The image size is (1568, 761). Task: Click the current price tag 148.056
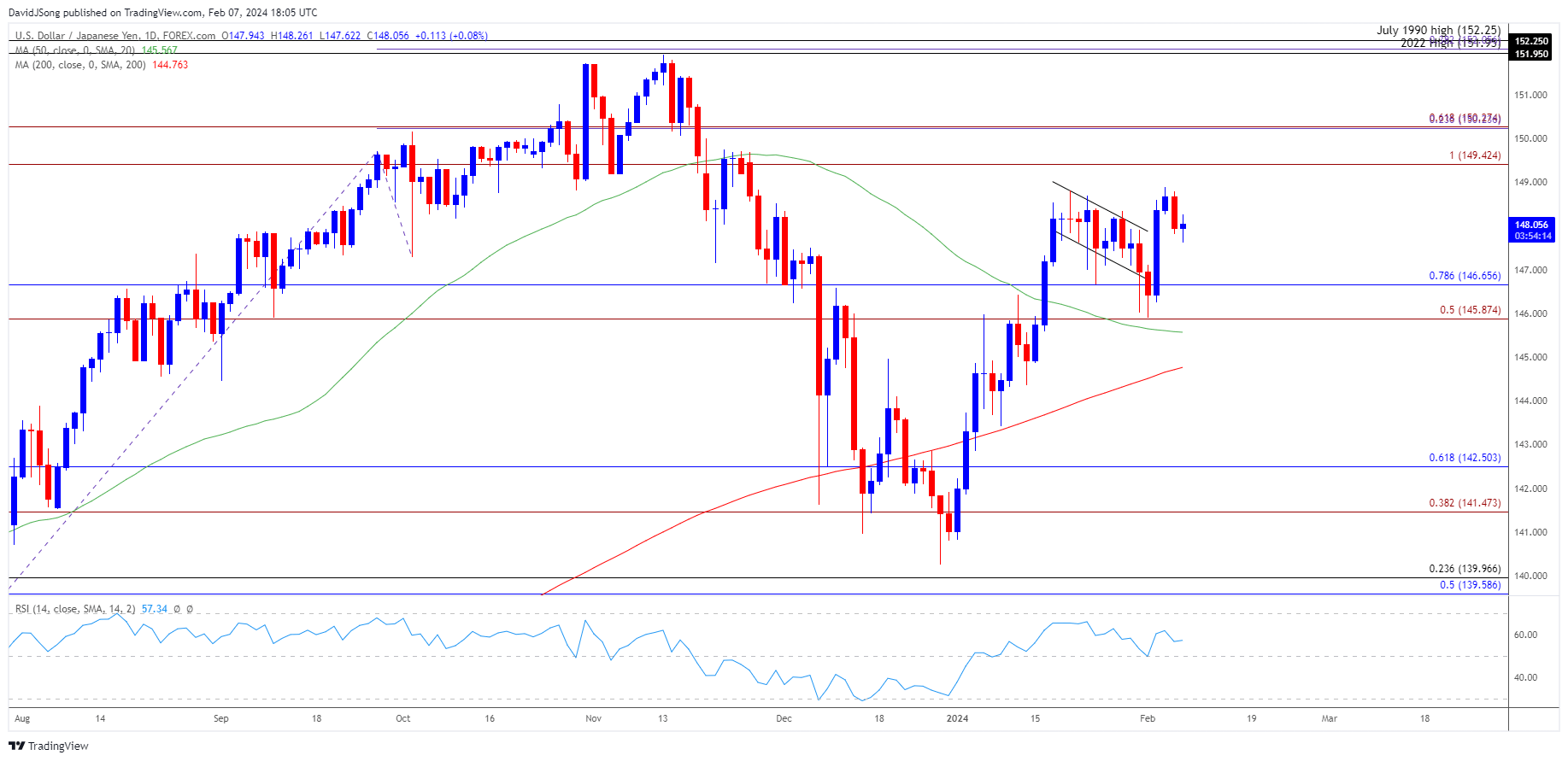(x=1531, y=225)
